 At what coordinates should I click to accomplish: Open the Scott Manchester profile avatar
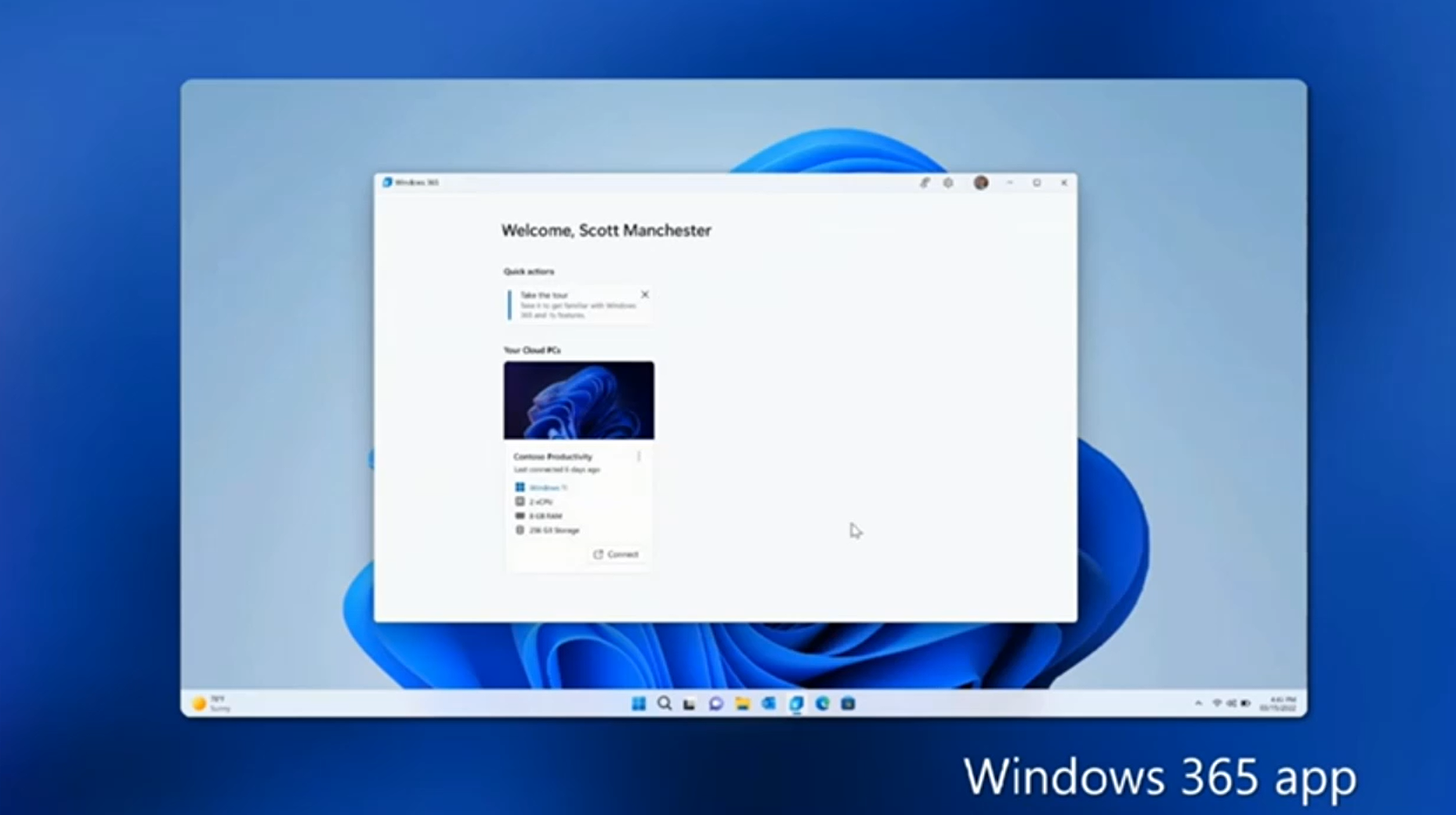click(x=981, y=183)
